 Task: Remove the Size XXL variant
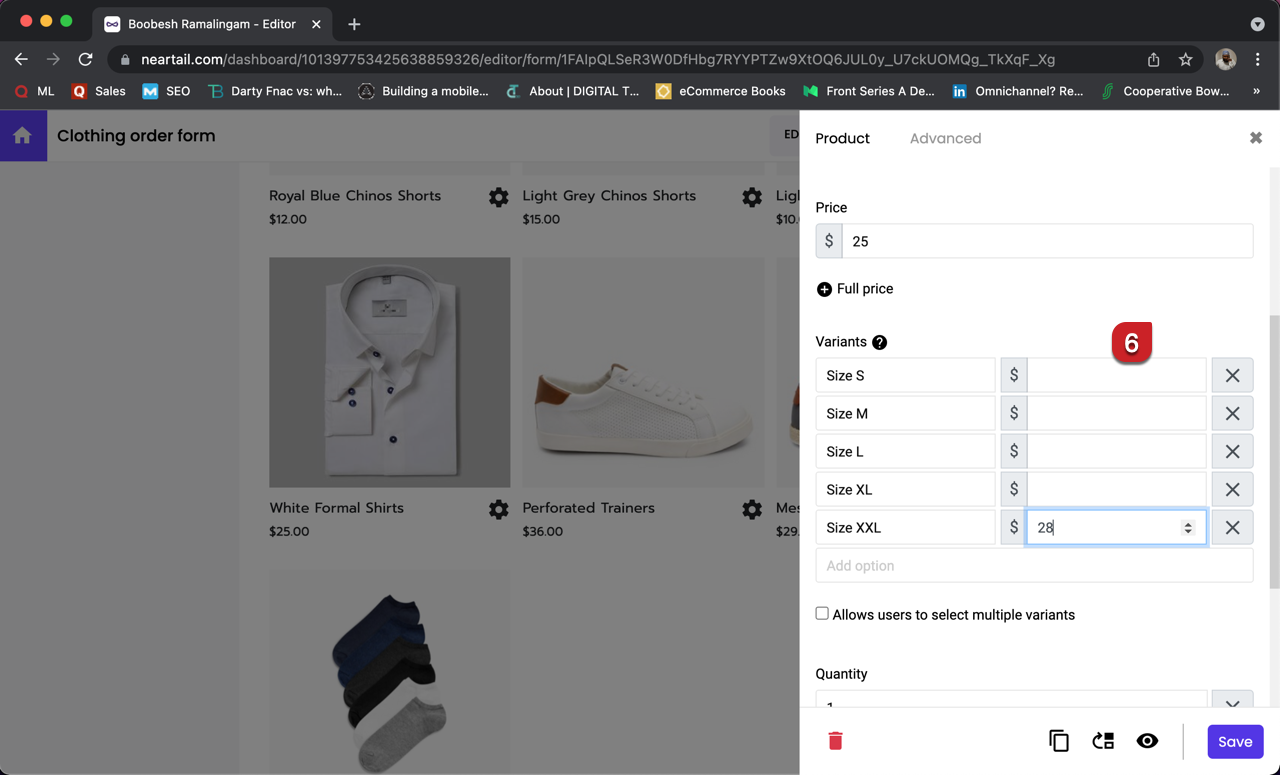click(x=1232, y=528)
